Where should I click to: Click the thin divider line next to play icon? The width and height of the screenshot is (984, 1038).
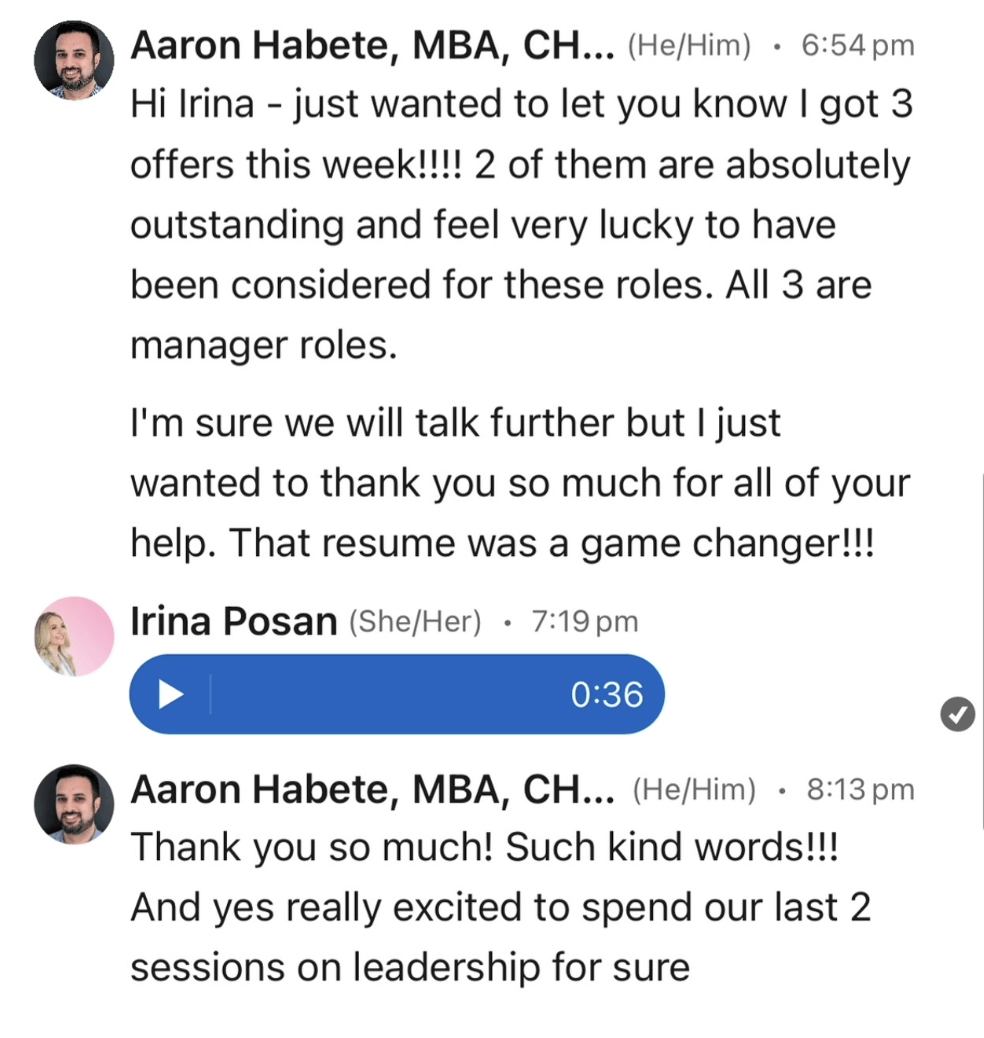(x=210, y=694)
